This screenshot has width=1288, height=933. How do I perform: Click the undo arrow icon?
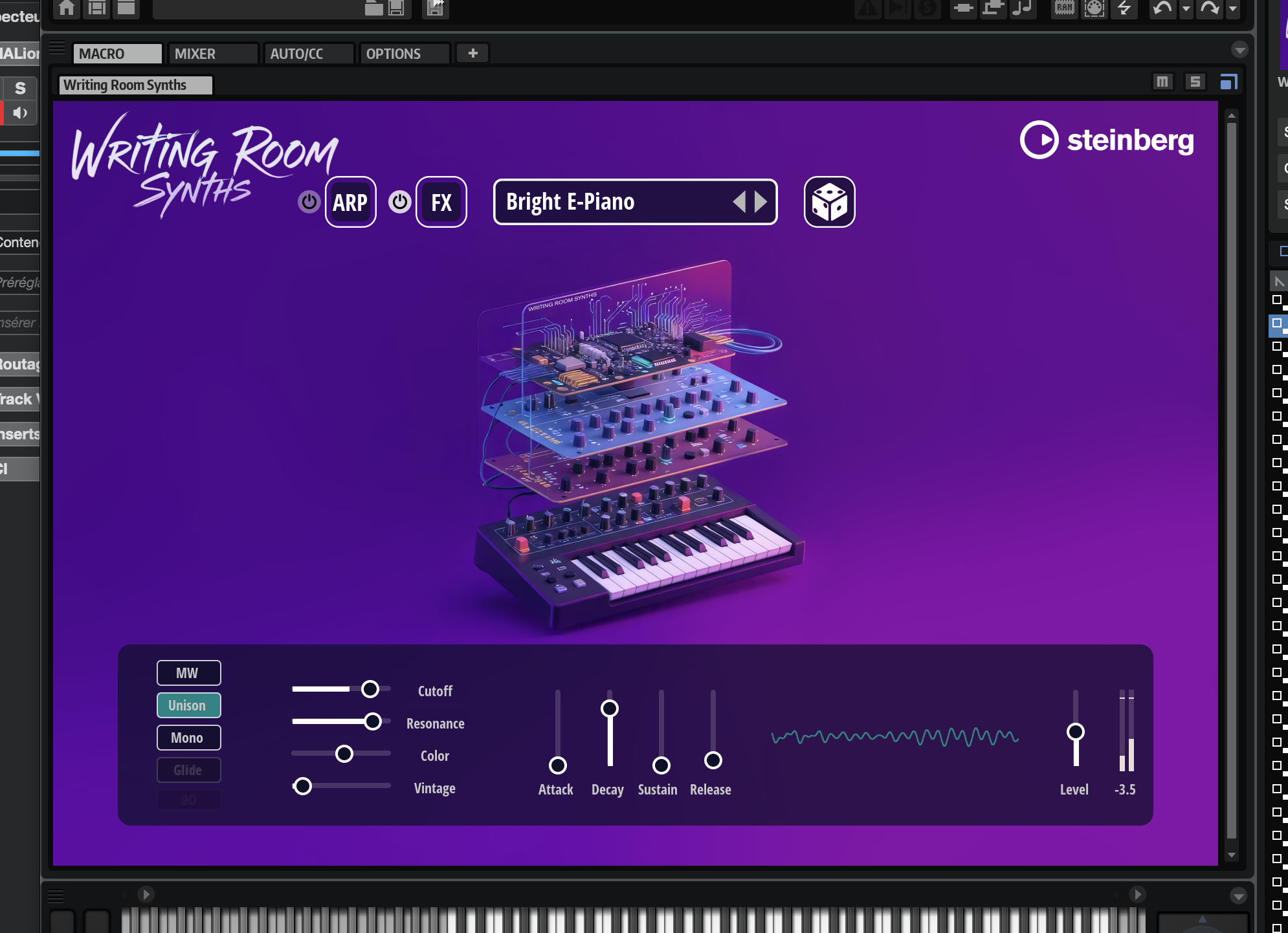[x=1162, y=8]
